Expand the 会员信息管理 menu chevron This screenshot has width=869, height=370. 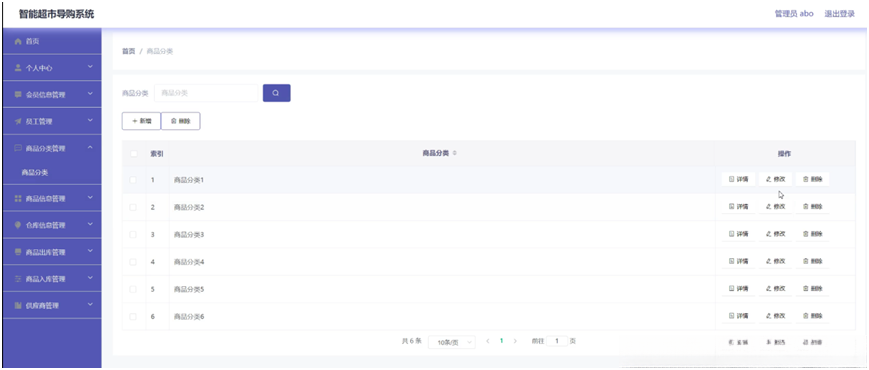pyautogui.click(x=90, y=94)
